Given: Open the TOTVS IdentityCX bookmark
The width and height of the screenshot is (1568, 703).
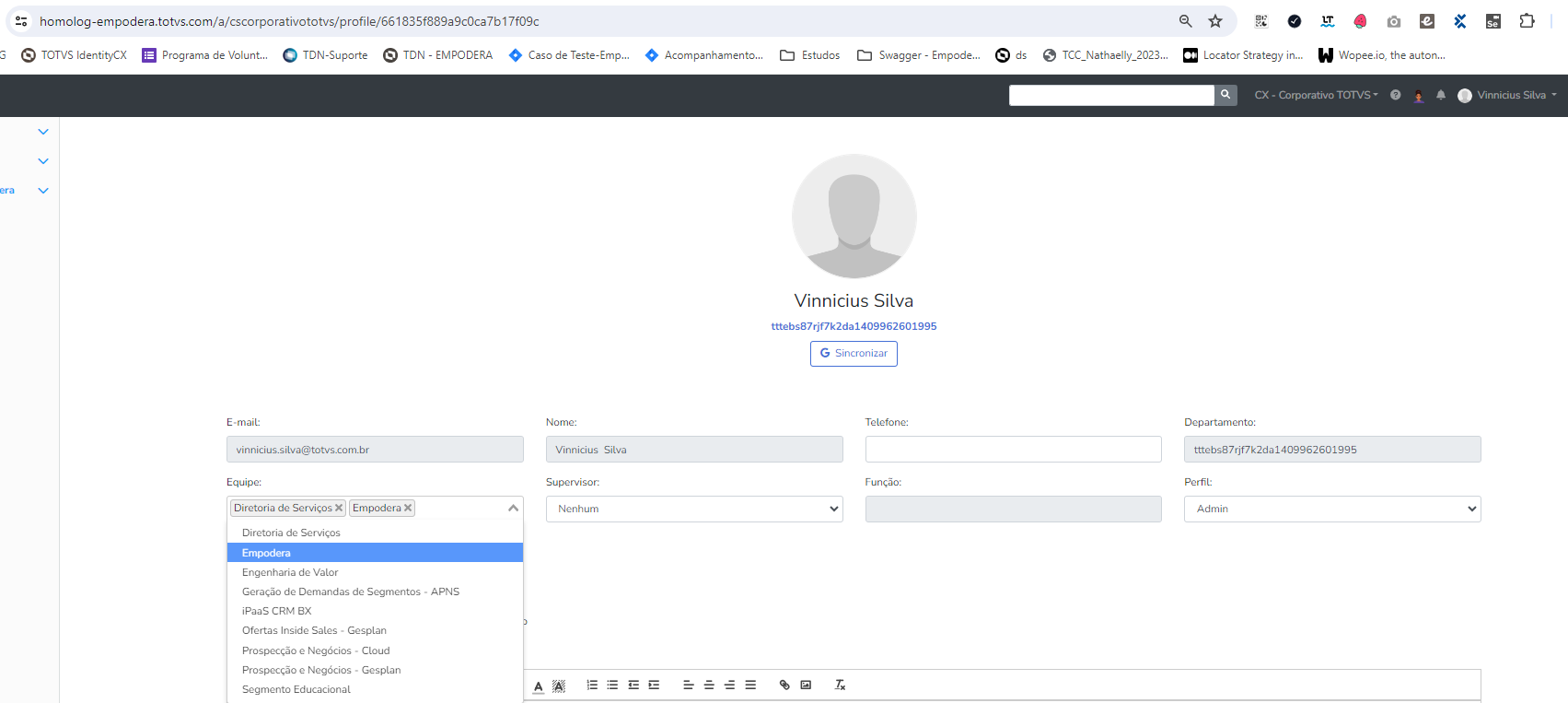Looking at the screenshot, I should 74,55.
